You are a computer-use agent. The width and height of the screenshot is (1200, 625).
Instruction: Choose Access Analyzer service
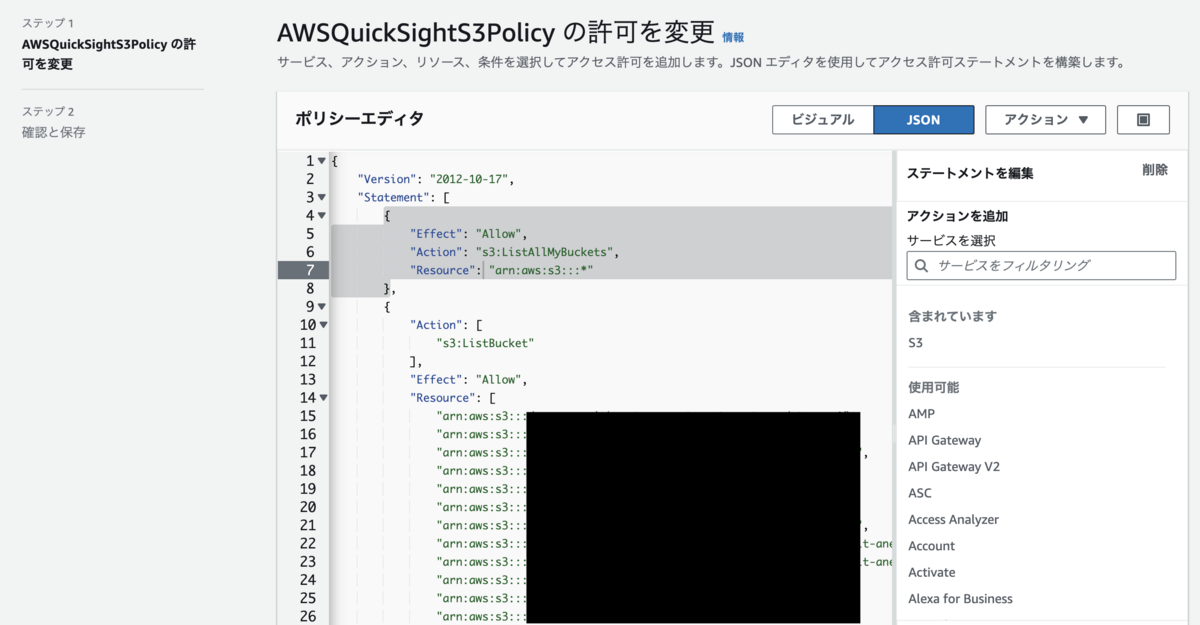[x=953, y=520]
